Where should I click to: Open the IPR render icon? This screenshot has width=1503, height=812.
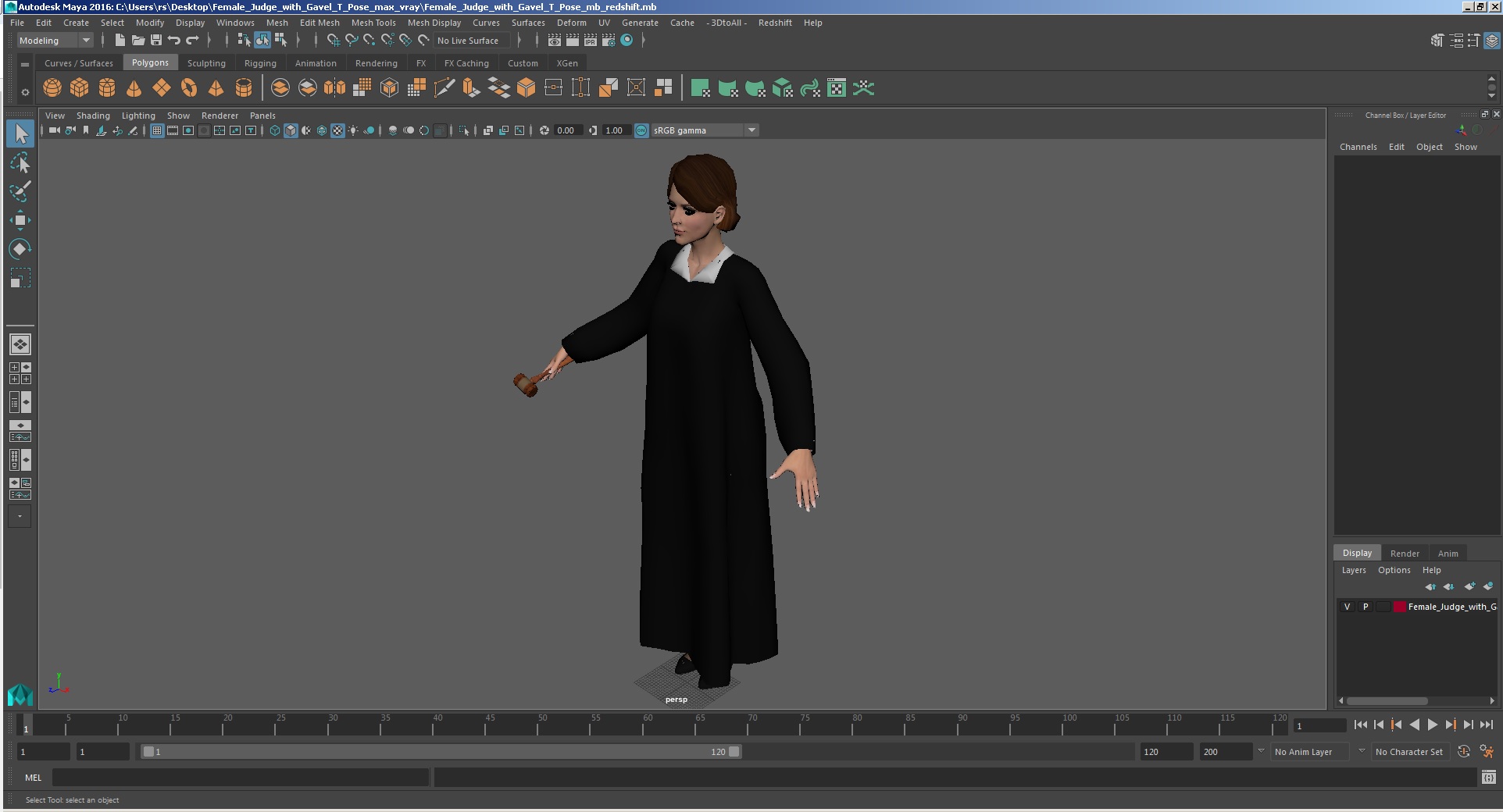pos(591,41)
